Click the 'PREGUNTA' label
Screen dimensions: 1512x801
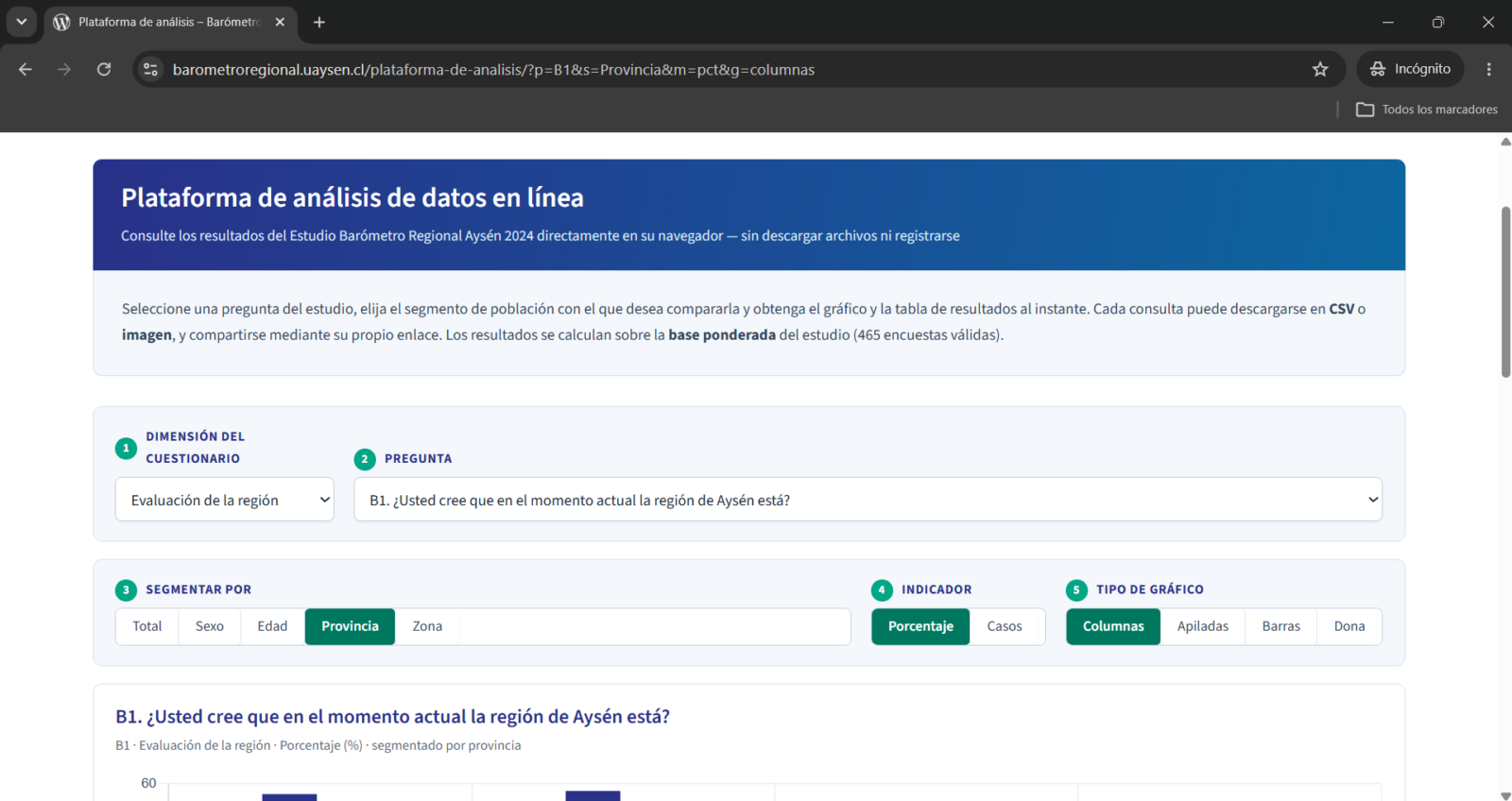tap(418, 459)
